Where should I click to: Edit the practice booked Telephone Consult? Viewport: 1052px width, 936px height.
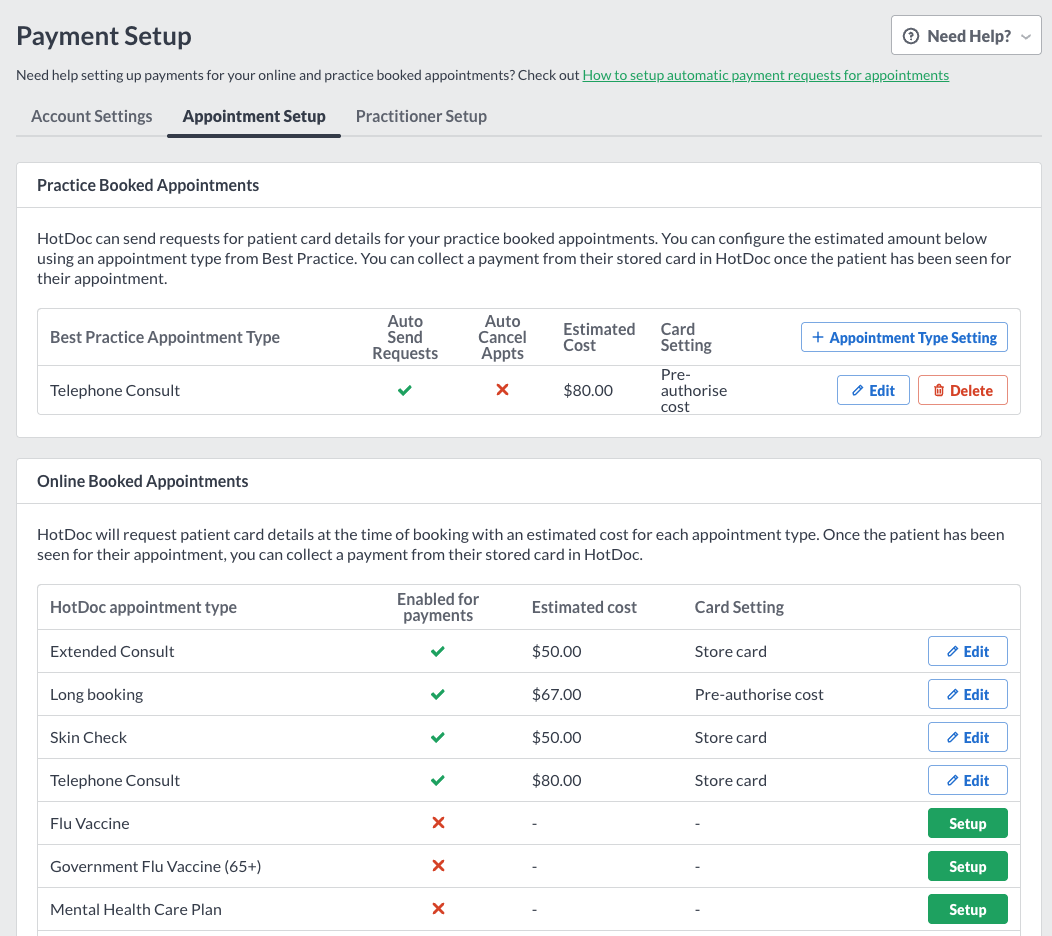pyautogui.click(x=873, y=391)
